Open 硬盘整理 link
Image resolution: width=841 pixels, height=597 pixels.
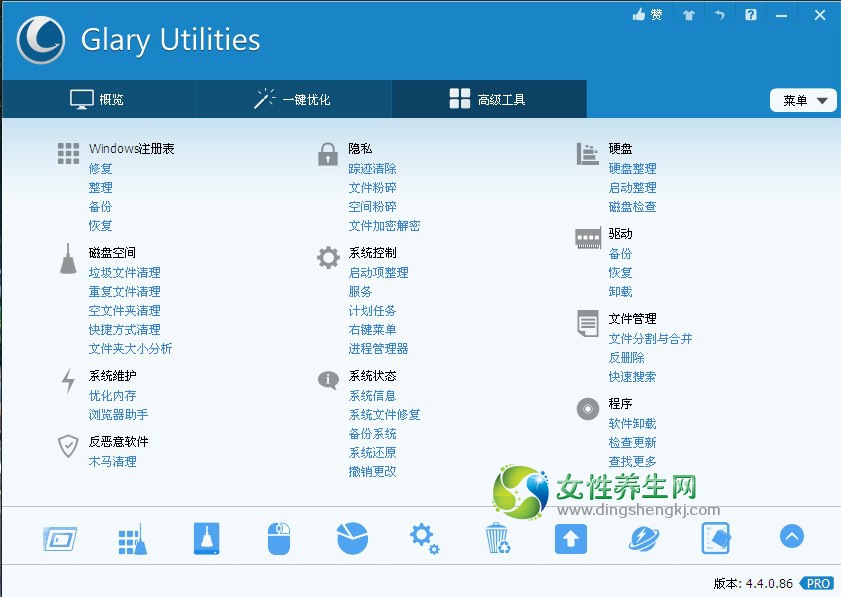click(632, 168)
